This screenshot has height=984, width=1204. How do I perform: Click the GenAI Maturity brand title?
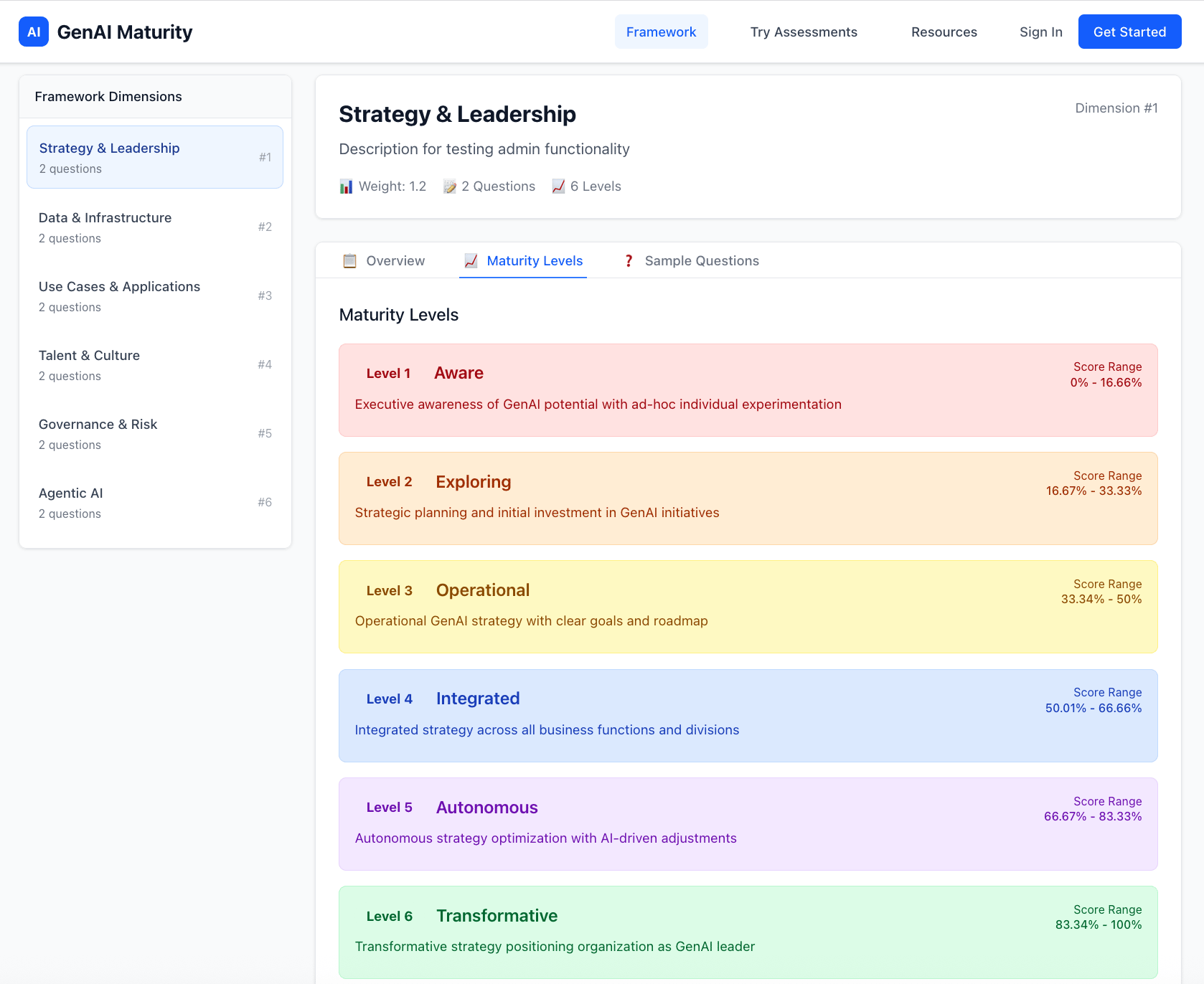[x=125, y=32]
